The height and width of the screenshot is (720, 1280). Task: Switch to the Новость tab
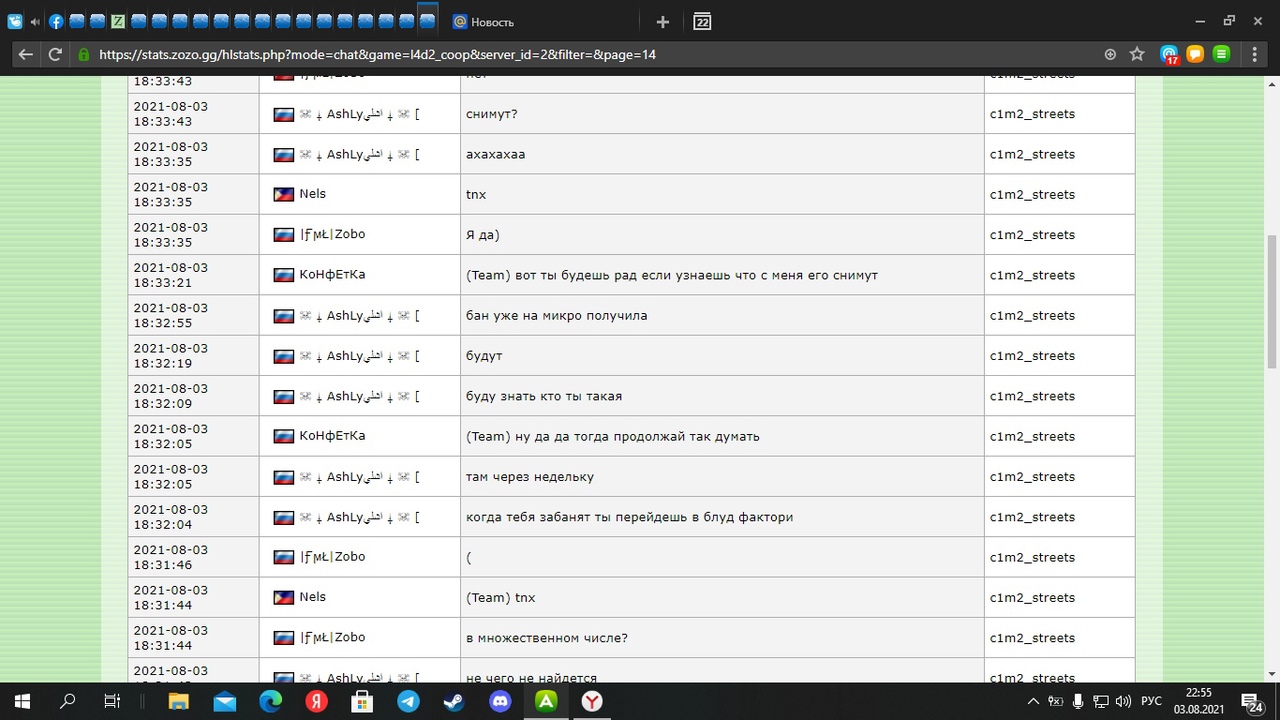tap(492, 22)
